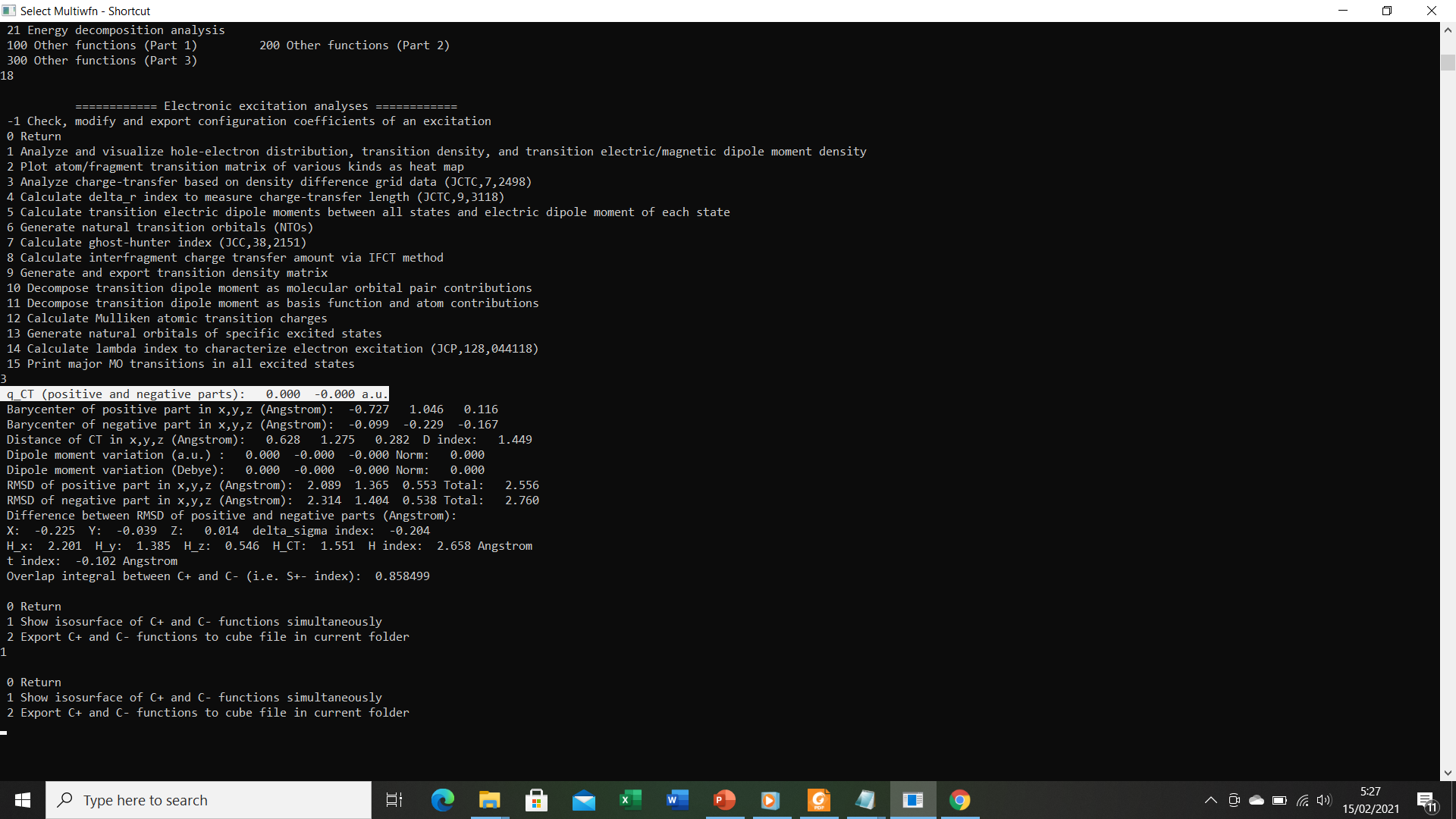Viewport: 1456px width, 819px height.
Task: Open File Explorer from the taskbar
Action: coord(489,800)
